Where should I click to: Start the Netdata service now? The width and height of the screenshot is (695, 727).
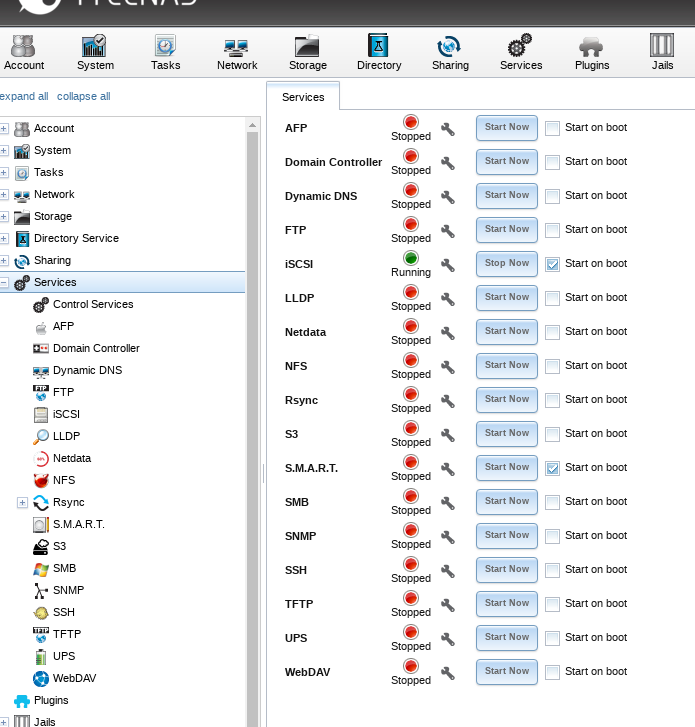coord(507,332)
